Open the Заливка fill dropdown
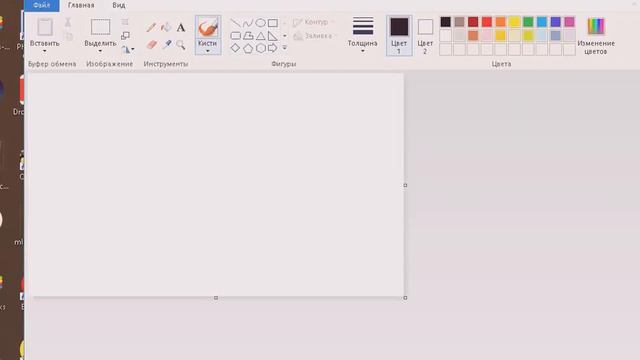This screenshot has width=640, height=360. pyautogui.click(x=315, y=36)
